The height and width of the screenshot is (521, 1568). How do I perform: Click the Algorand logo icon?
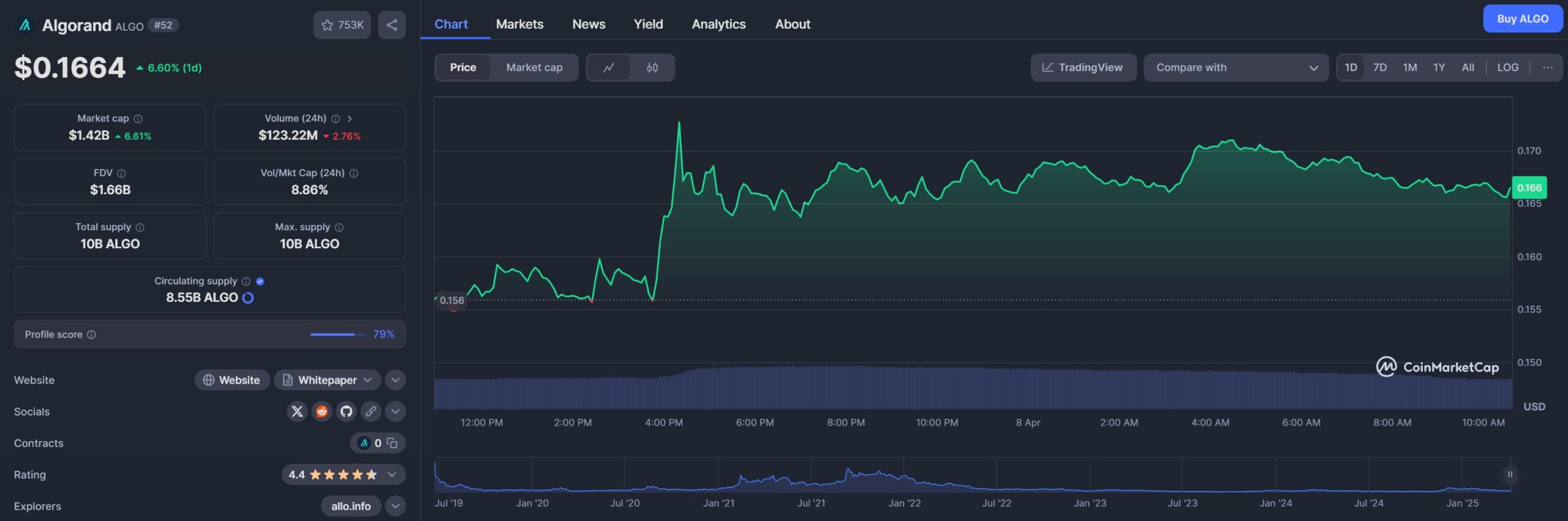pos(24,25)
